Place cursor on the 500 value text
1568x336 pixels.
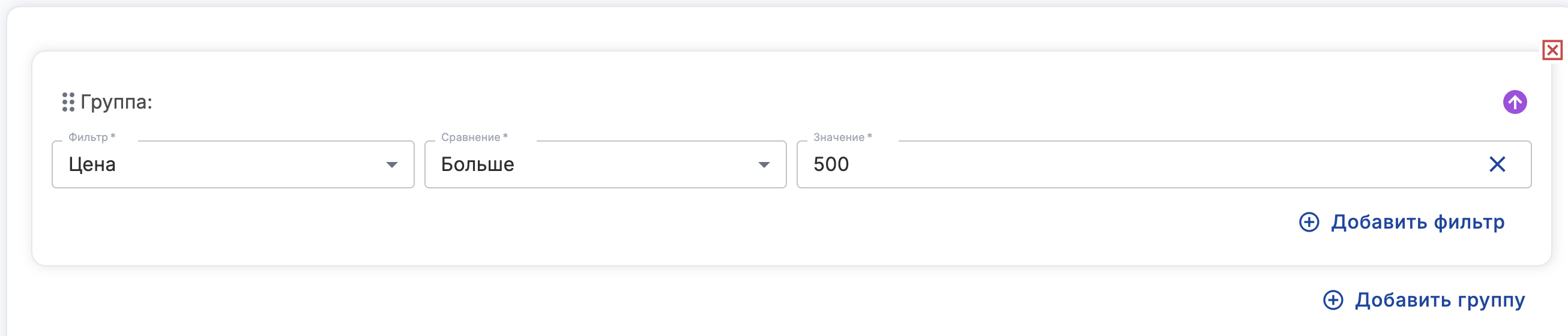tap(831, 164)
